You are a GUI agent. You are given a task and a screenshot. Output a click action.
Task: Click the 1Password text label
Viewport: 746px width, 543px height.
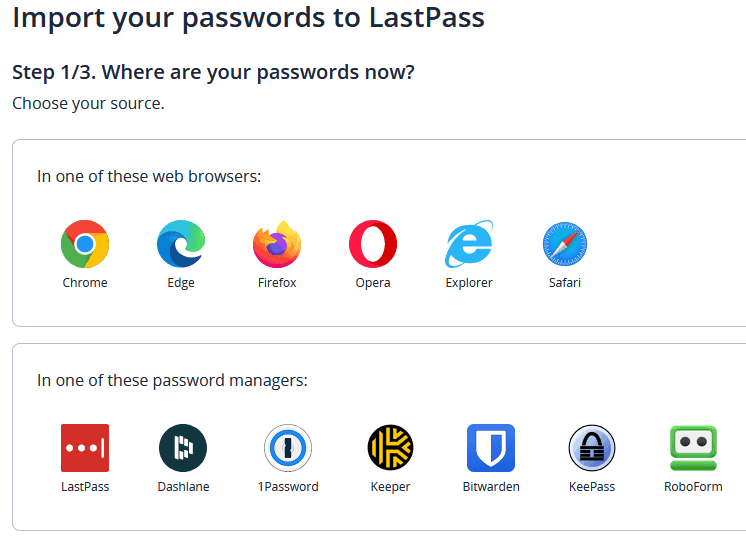point(288,487)
